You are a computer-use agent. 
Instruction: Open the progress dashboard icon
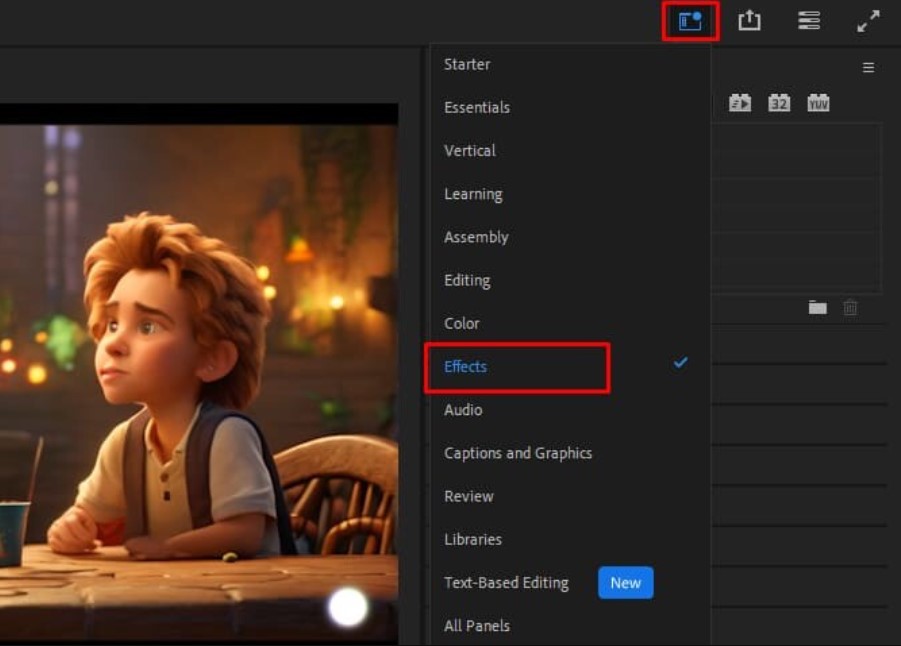click(809, 21)
